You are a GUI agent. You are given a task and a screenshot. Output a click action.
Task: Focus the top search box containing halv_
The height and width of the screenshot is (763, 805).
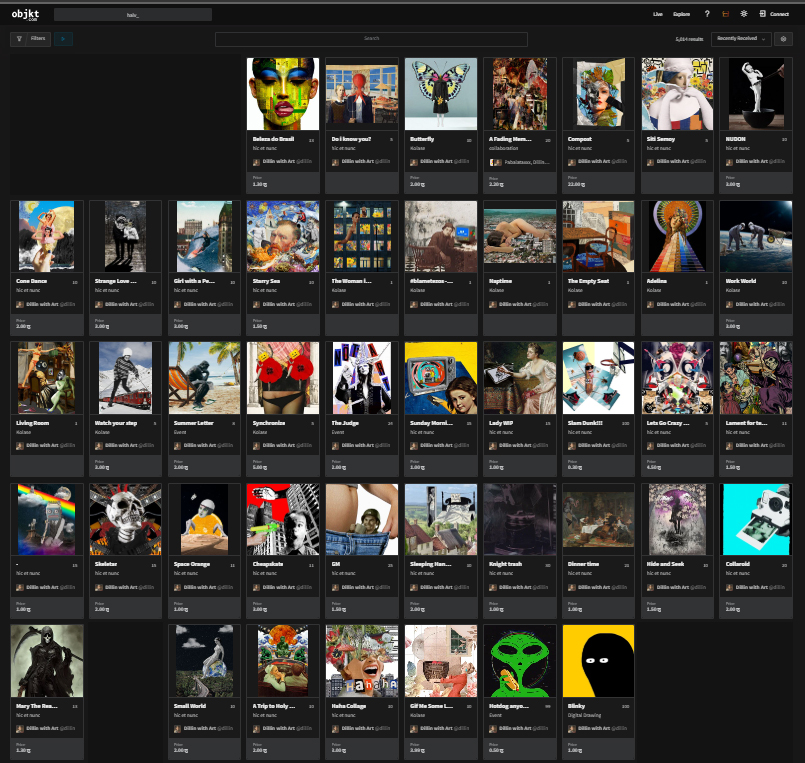pos(132,15)
